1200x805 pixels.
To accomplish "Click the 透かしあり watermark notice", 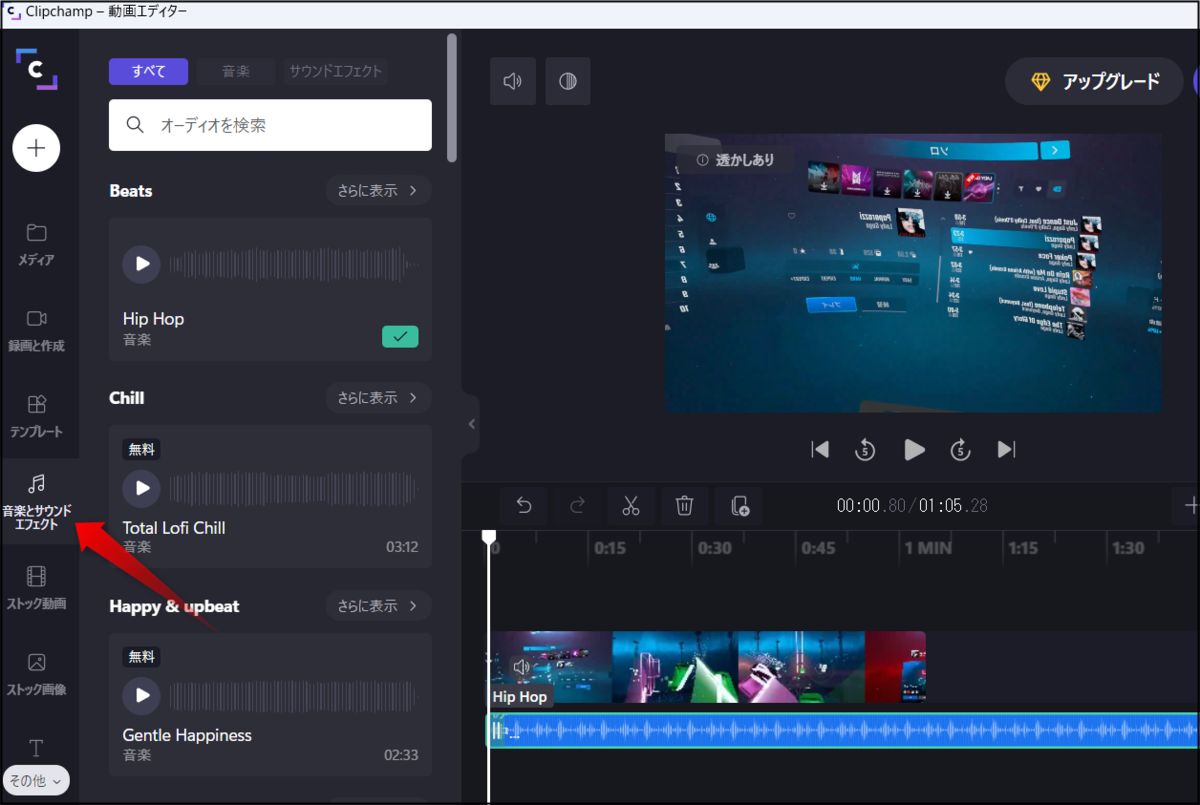I will pyautogui.click(x=734, y=159).
